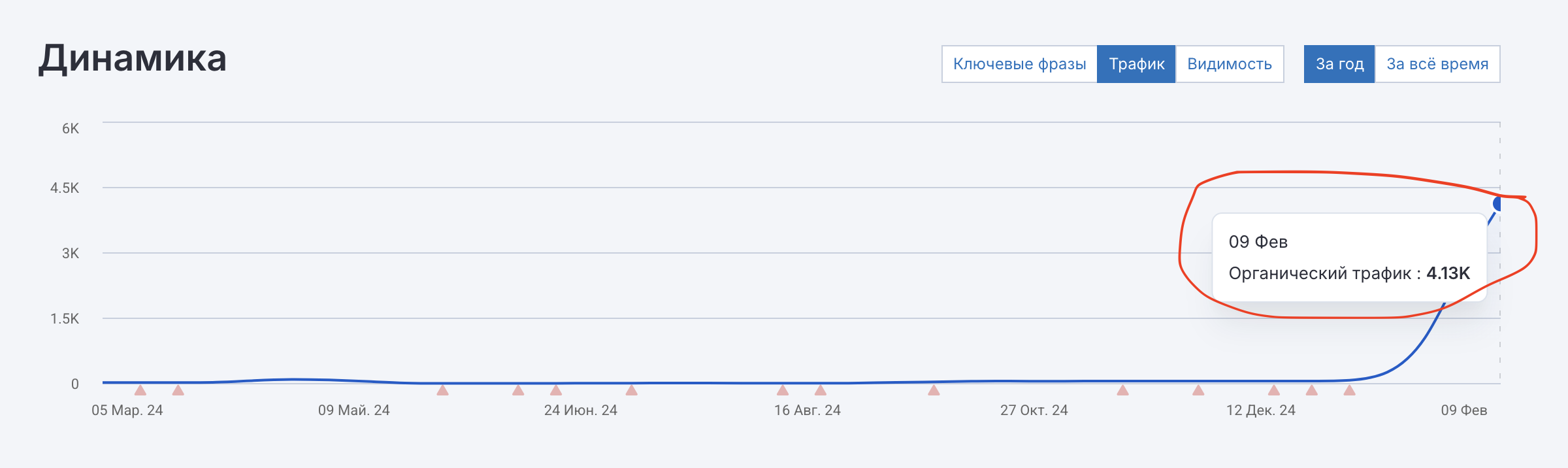Click triangle marker nearest the 16 Авг. 24 label
The height and width of the screenshot is (468, 1568).
pyautogui.click(x=821, y=390)
